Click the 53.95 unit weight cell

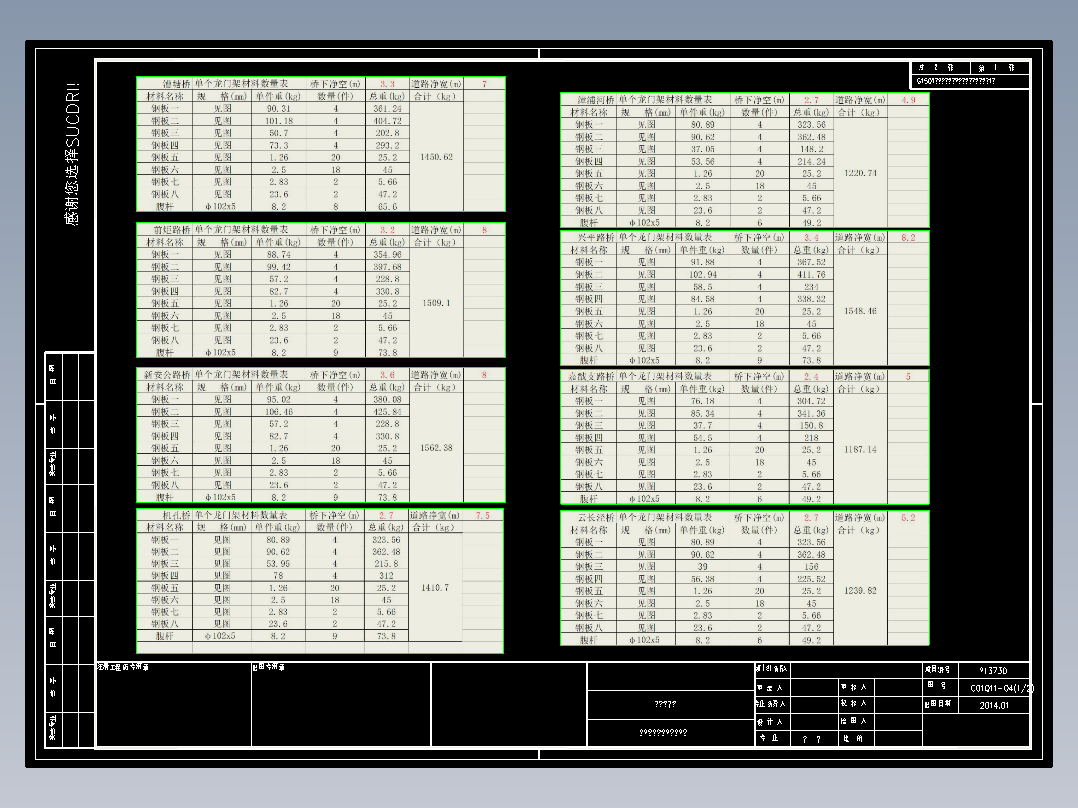click(x=278, y=564)
